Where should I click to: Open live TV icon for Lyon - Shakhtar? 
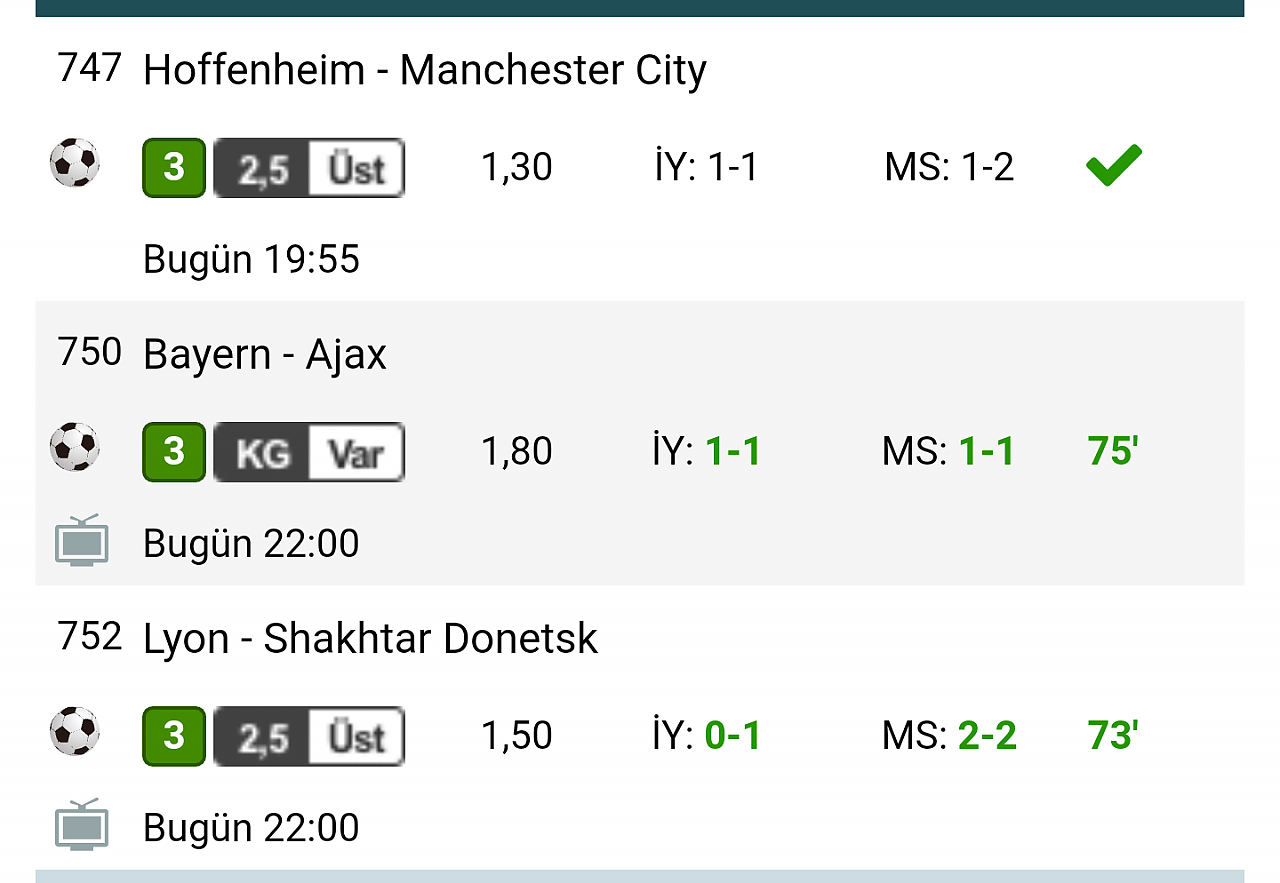[81, 825]
